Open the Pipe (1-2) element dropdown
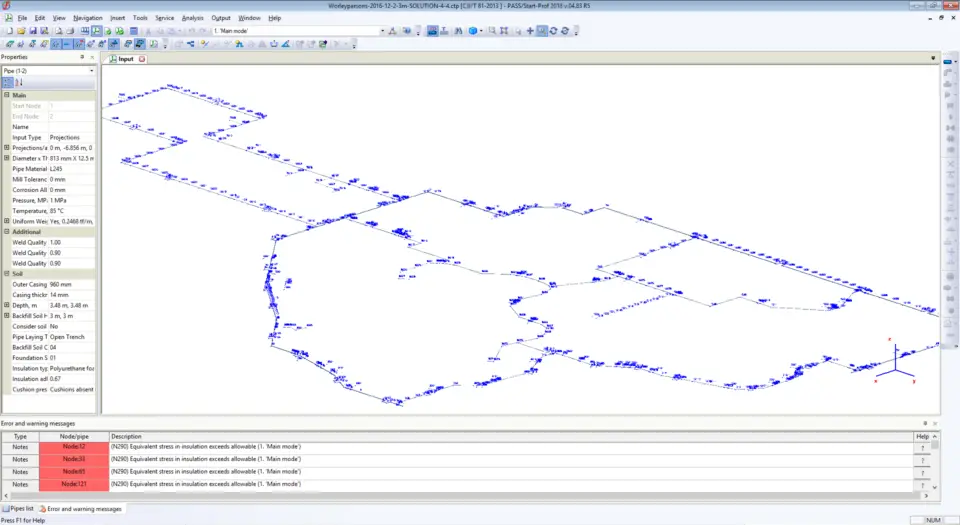Image resolution: width=960 pixels, height=525 pixels. pos(92,71)
